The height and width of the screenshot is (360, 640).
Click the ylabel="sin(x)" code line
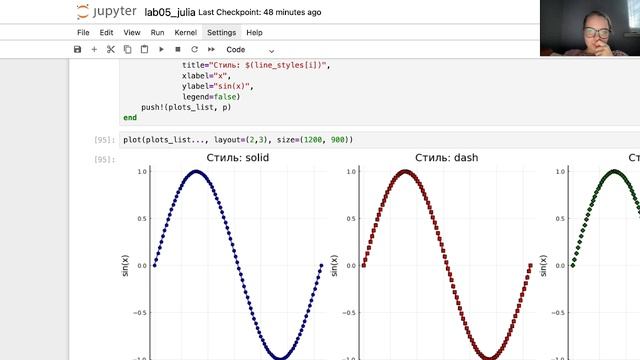[218, 86]
